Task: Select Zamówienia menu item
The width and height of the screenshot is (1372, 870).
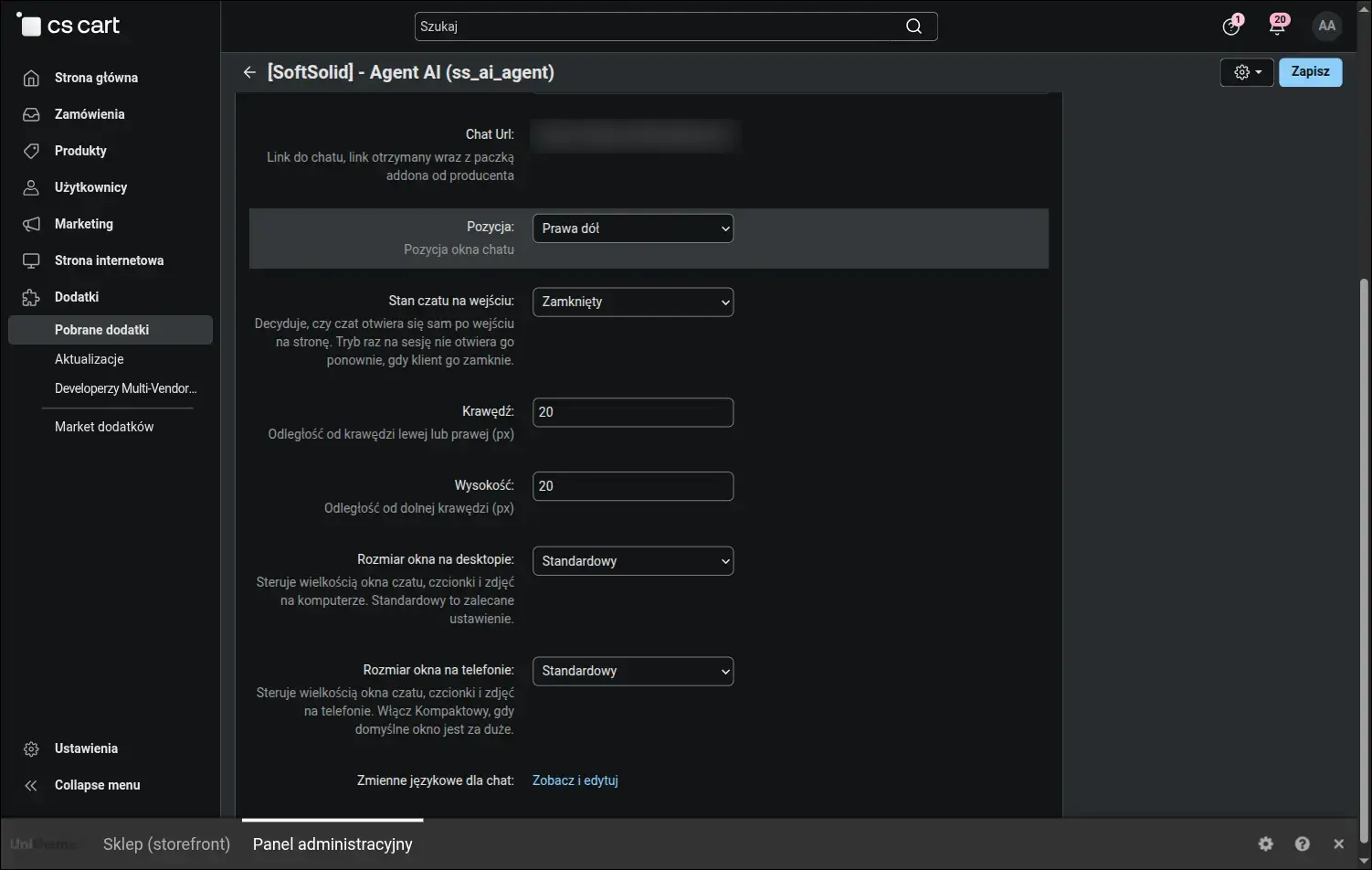Action: pos(90,114)
